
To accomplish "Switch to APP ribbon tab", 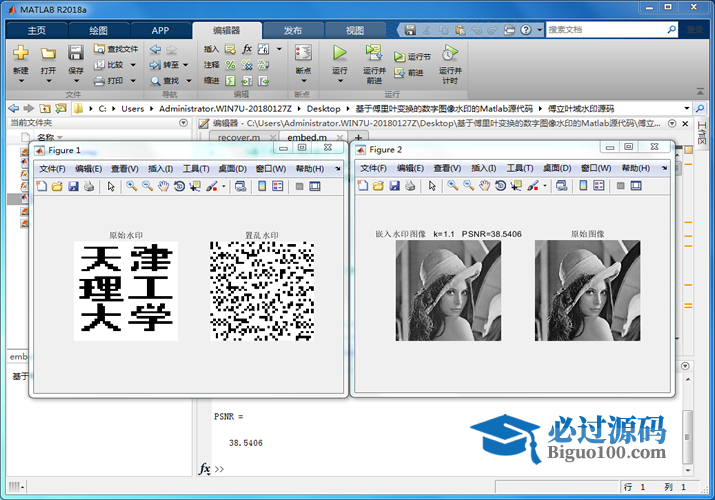I will [x=160, y=31].
